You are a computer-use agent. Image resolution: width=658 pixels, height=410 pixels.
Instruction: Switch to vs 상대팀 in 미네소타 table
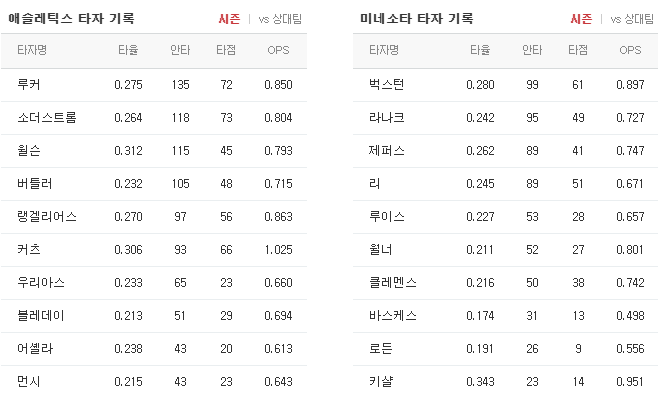pos(632,19)
